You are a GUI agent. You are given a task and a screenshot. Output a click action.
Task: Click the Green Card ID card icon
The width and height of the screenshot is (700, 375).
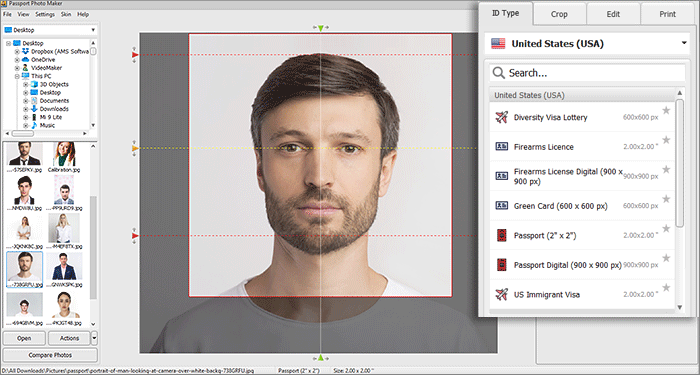coord(502,206)
